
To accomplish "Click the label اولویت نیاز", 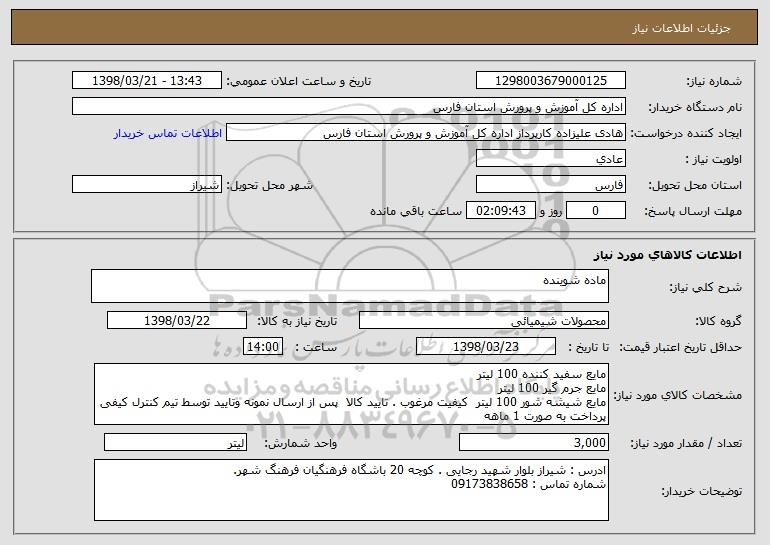I will [714, 160].
